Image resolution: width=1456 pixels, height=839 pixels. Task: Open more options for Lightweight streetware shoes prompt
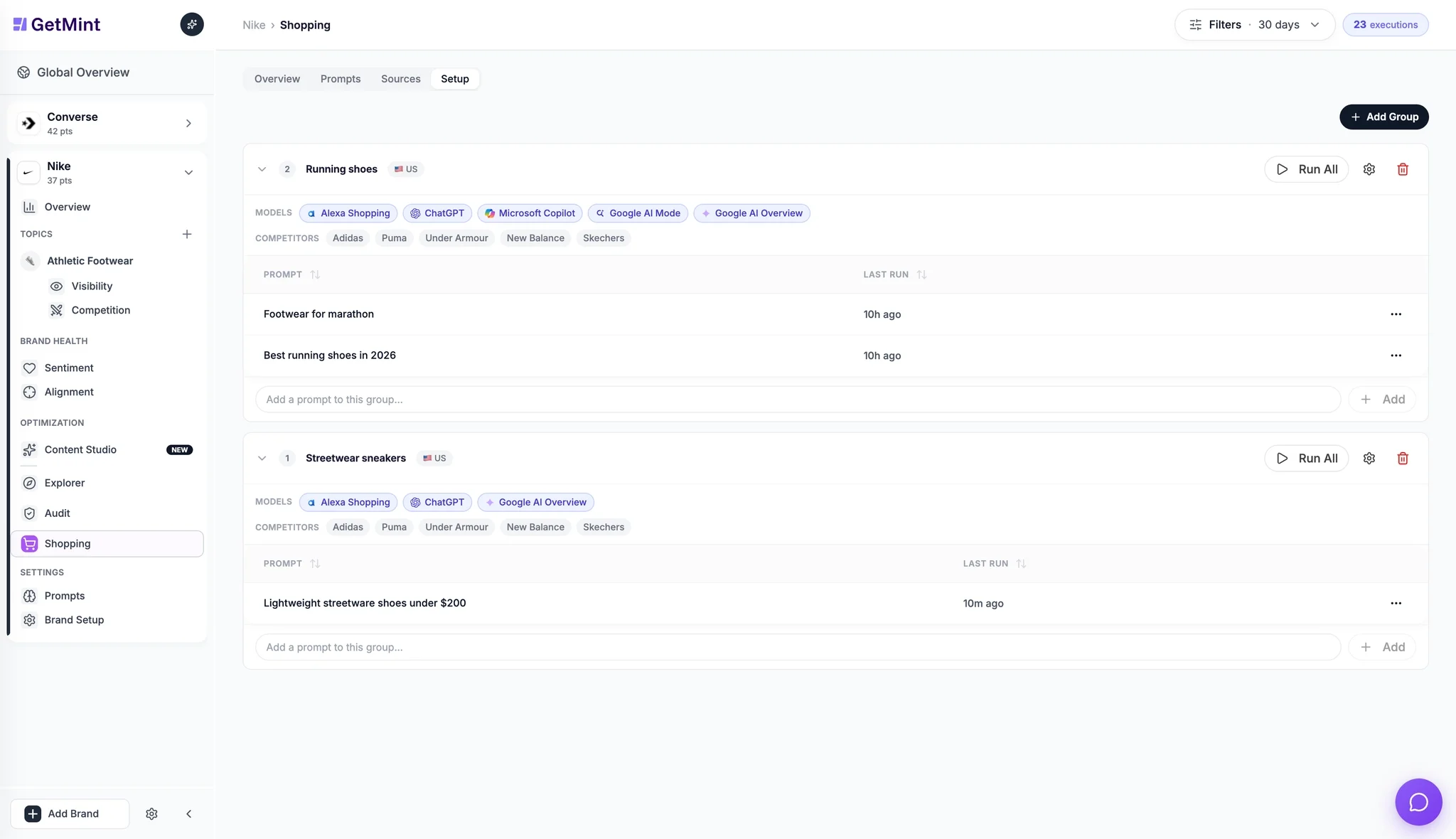pyautogui.click(x=1396, y=603)
